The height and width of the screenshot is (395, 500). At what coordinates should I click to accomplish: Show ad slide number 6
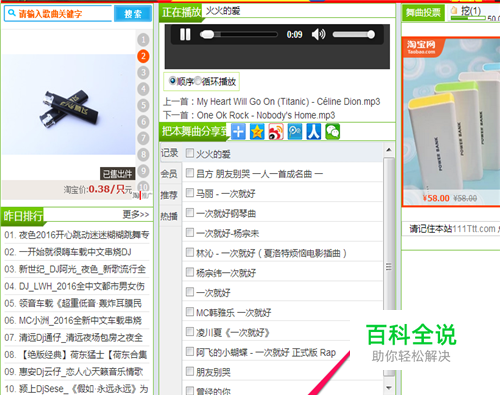143,122
